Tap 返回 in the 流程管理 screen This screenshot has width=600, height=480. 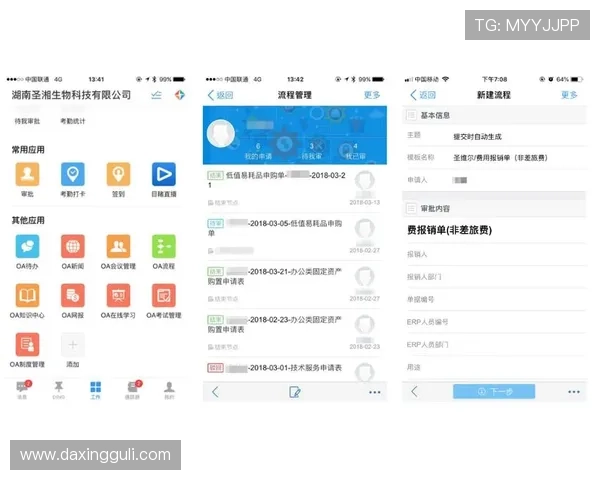(x=220, y=95)
